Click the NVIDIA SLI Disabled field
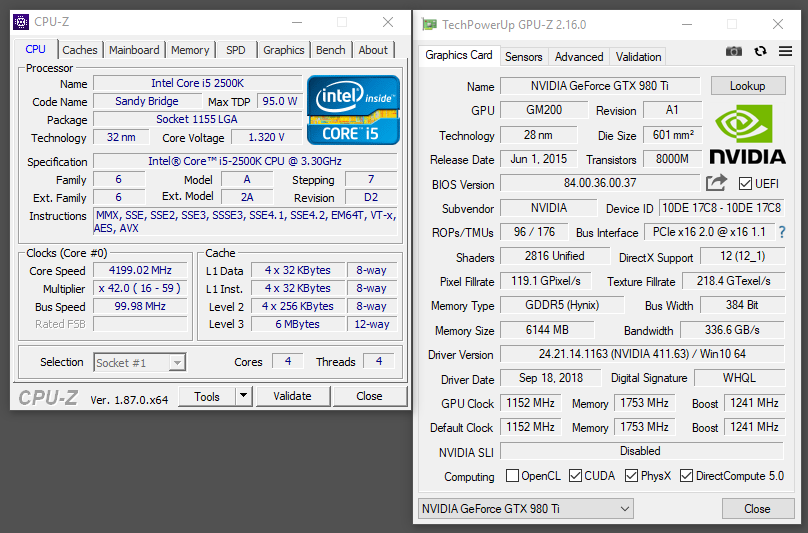808x533 pixels. 642,451
